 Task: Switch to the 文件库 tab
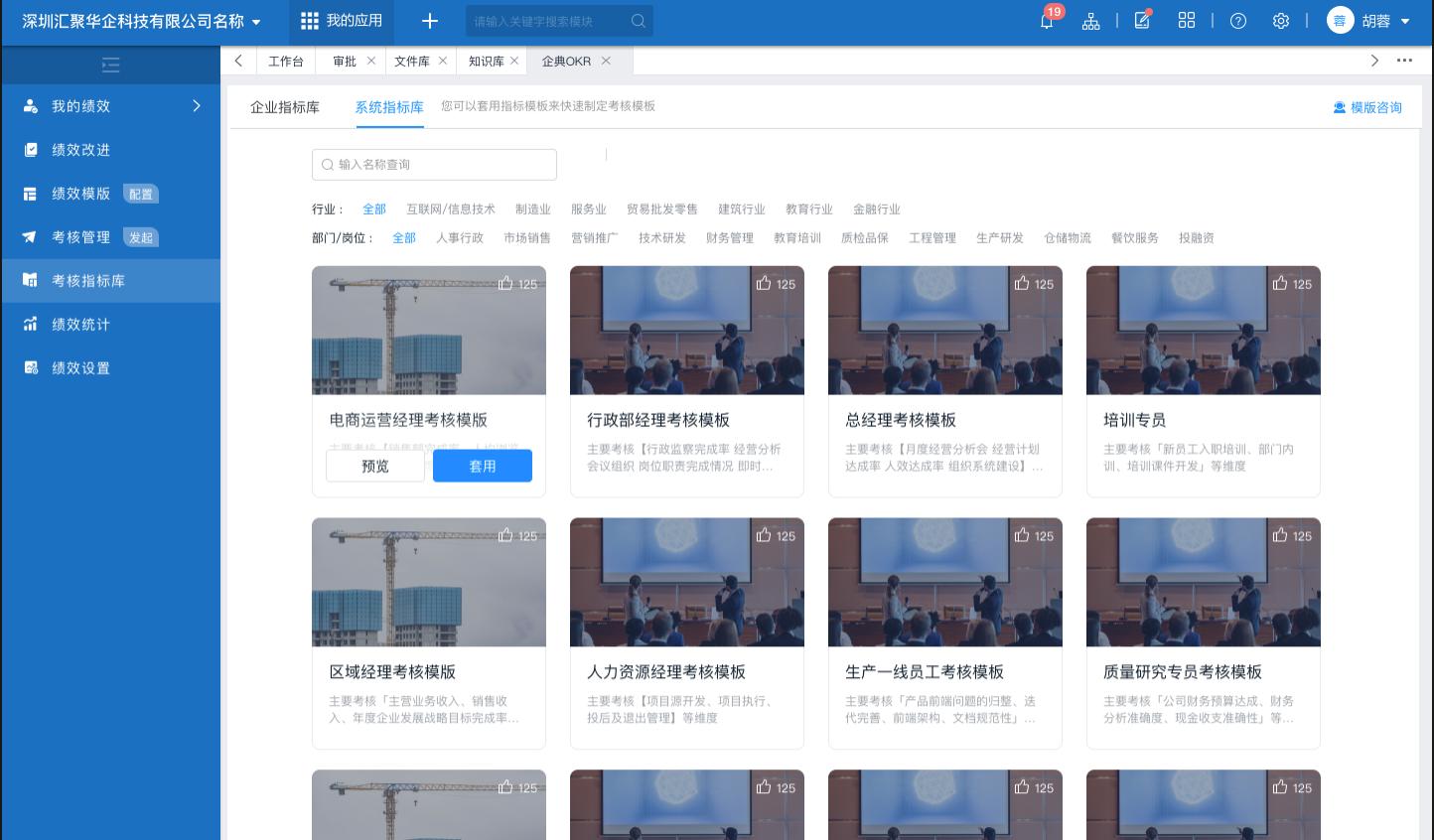[x=412, y=61]
